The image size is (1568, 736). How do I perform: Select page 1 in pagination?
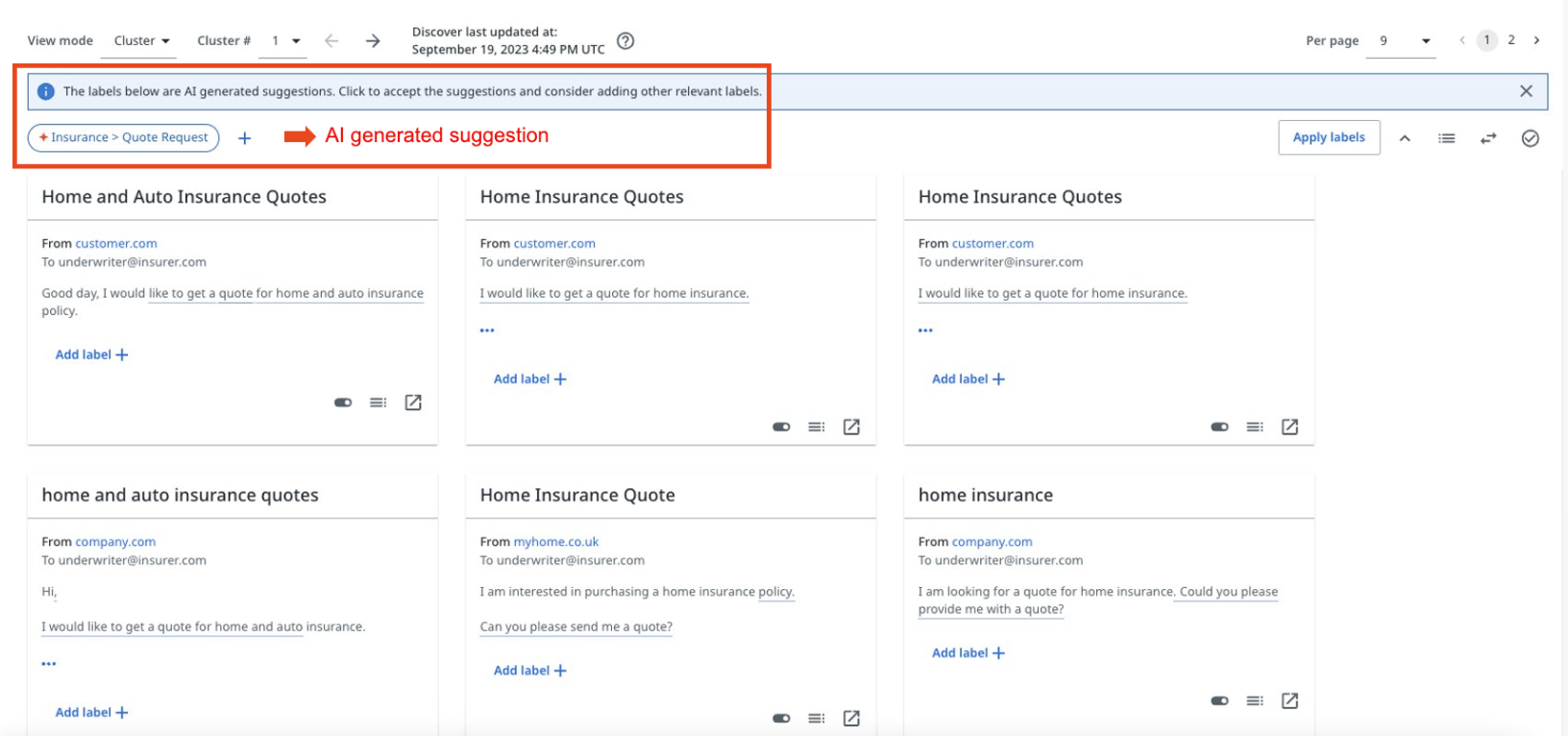click(x=1486, y=40)
